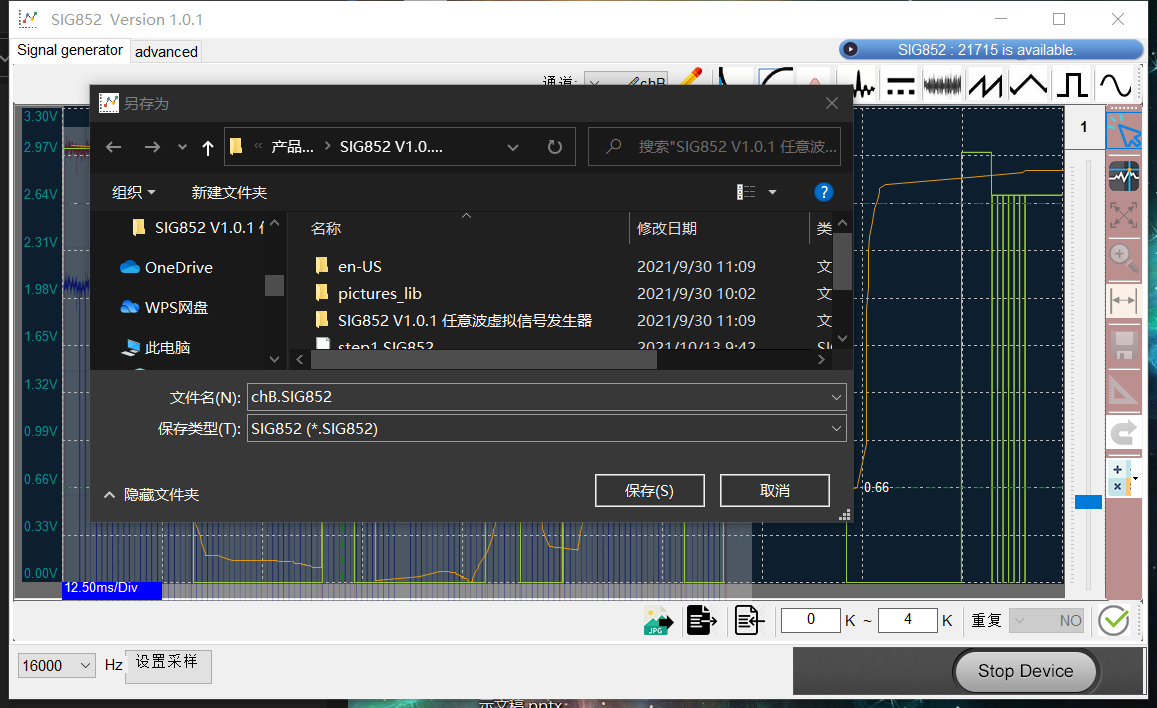Click the green checkmark apply icon
The image size is (1157, 708).
click(x=1113, y=620)
